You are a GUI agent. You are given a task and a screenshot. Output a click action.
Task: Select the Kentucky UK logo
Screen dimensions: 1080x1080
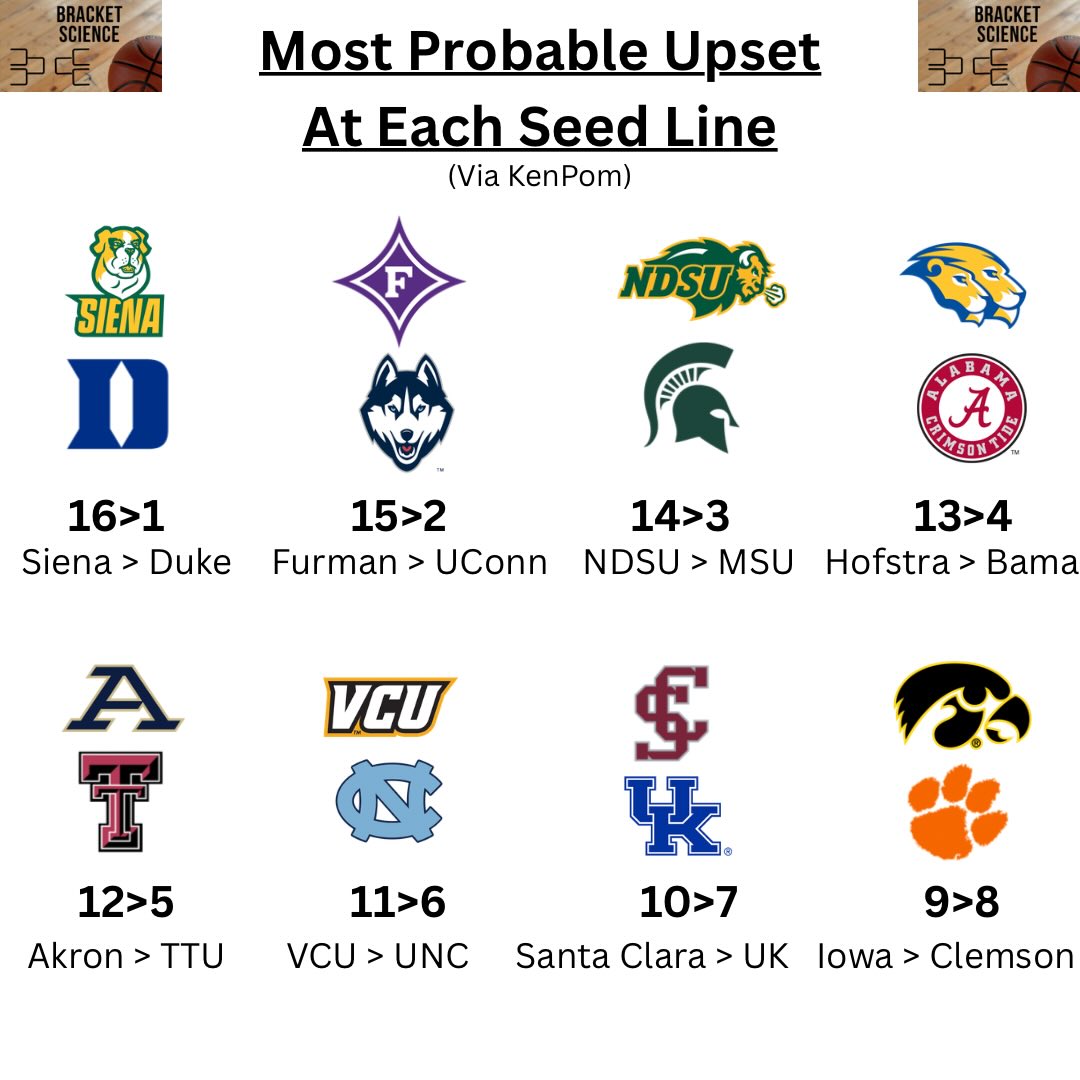point(675,816)
